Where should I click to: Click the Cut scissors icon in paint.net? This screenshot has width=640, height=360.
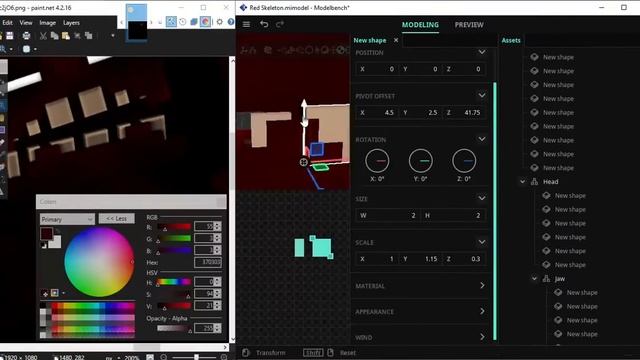click(43, 36)
